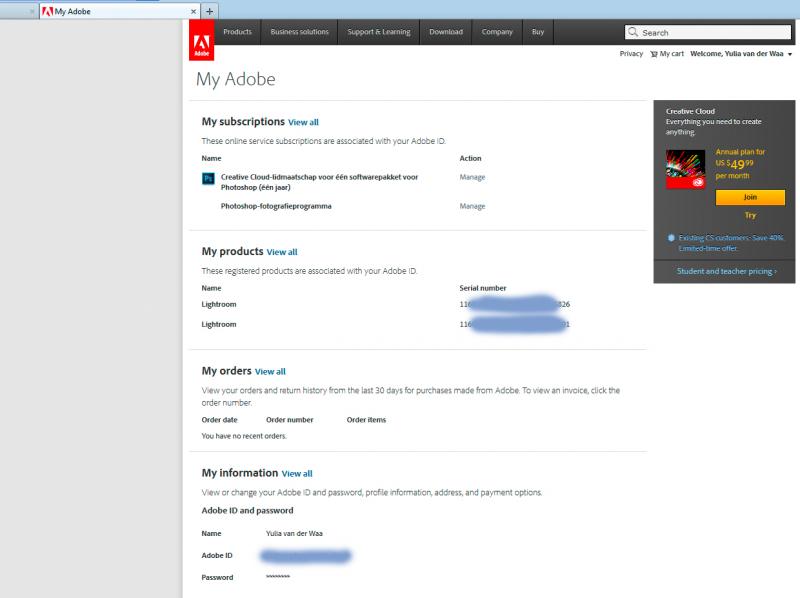View all My information
This screenshot has height=598, width=800.
(296, 474)
